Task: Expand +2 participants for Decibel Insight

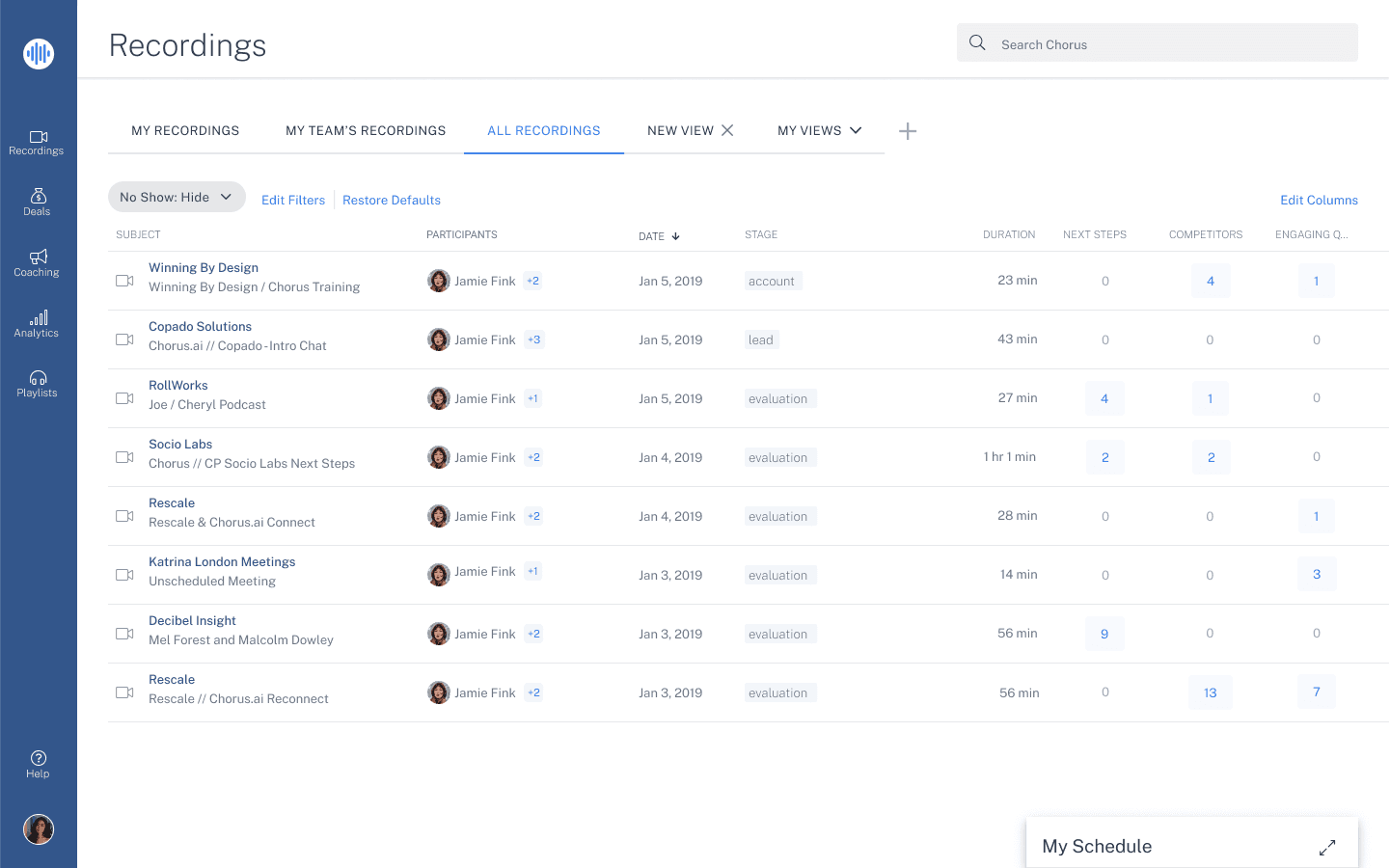Action: [x=533, y=634]
